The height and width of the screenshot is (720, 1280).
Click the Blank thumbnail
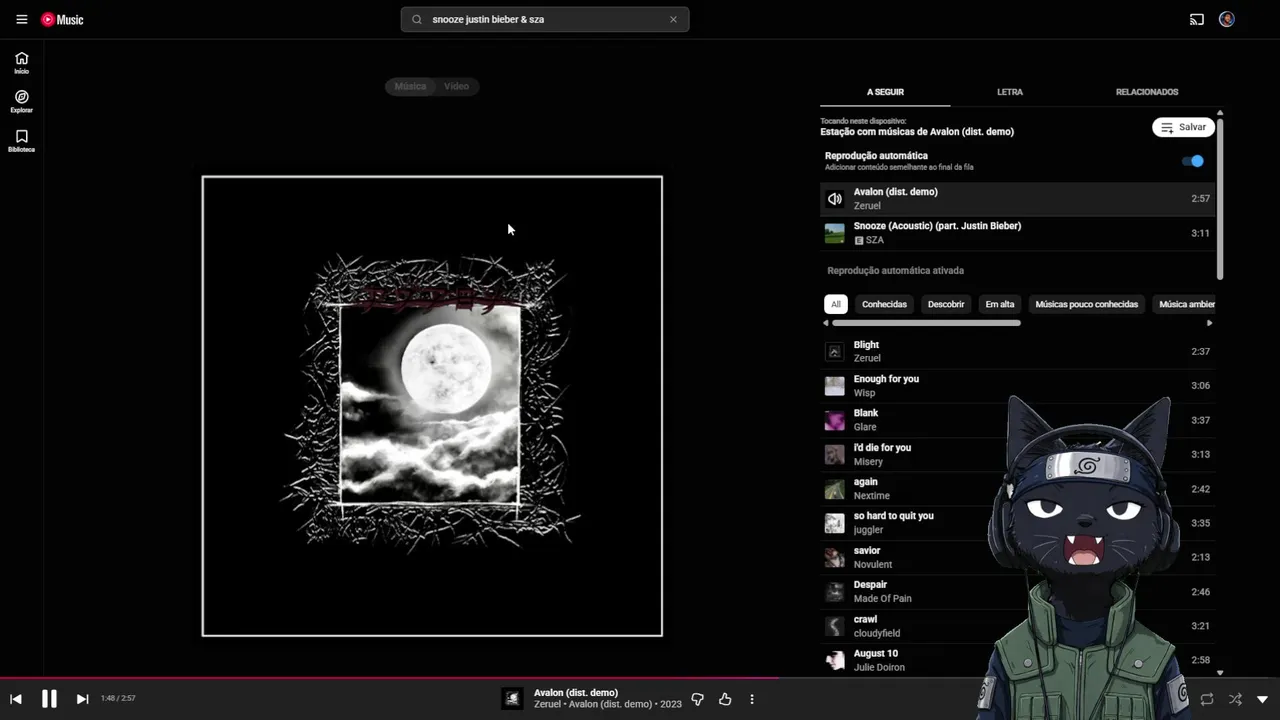(834, 420)
